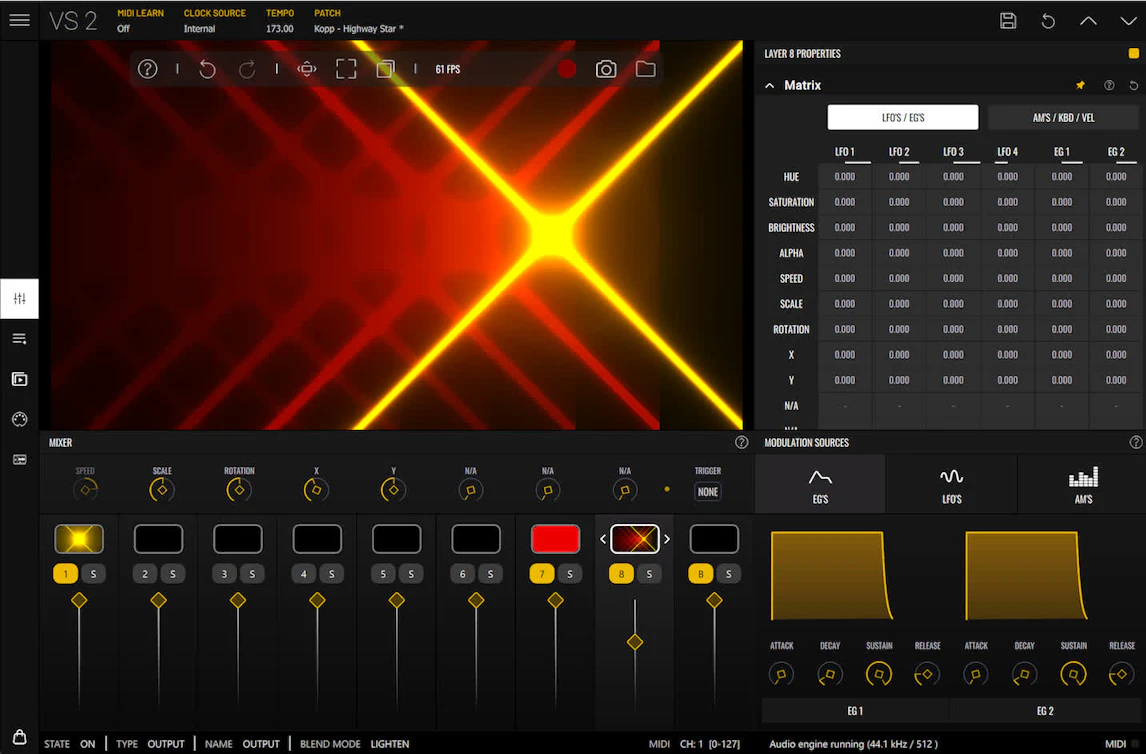Click the undo arrow in the preview toolbar
The image size is (1146, 754).
pyautogui.click(x=208, y=69)
